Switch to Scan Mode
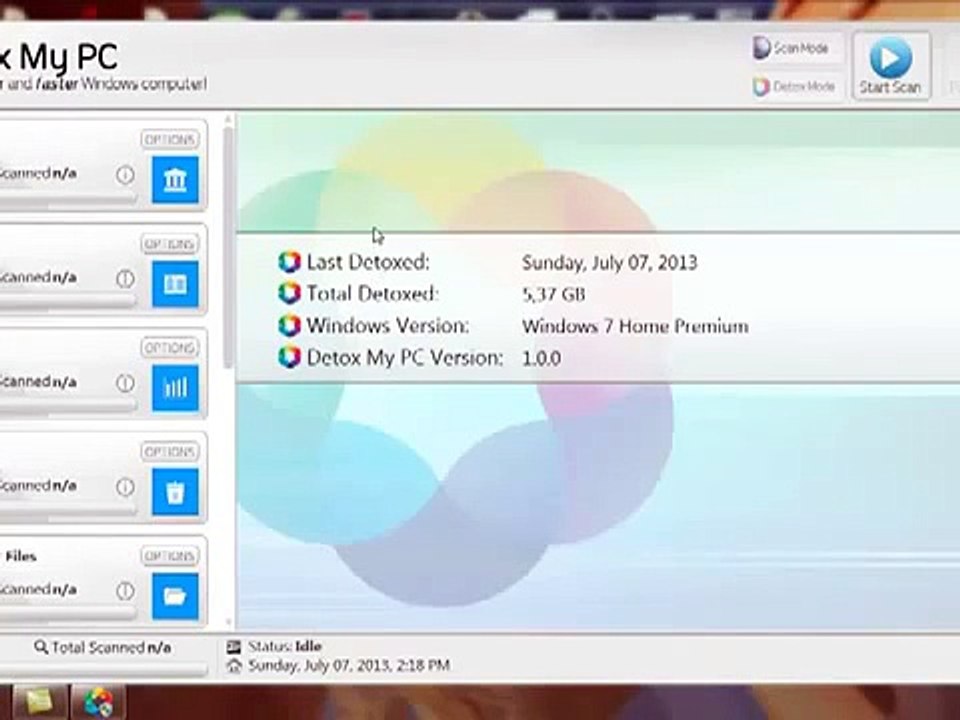This screenshot has height=720, width=960. coord(799,48)
